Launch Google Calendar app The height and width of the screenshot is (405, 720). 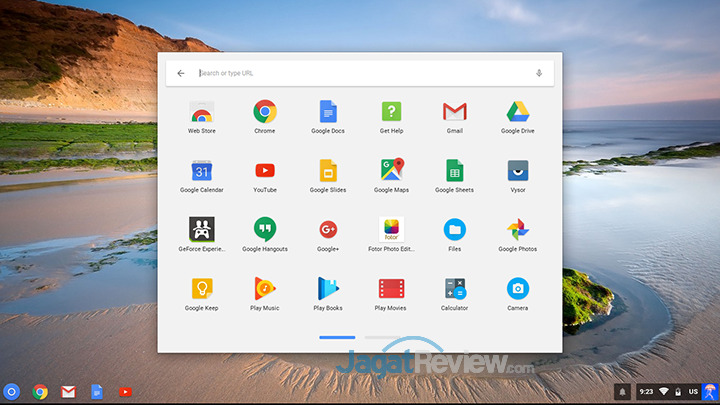tap(201, 171)
